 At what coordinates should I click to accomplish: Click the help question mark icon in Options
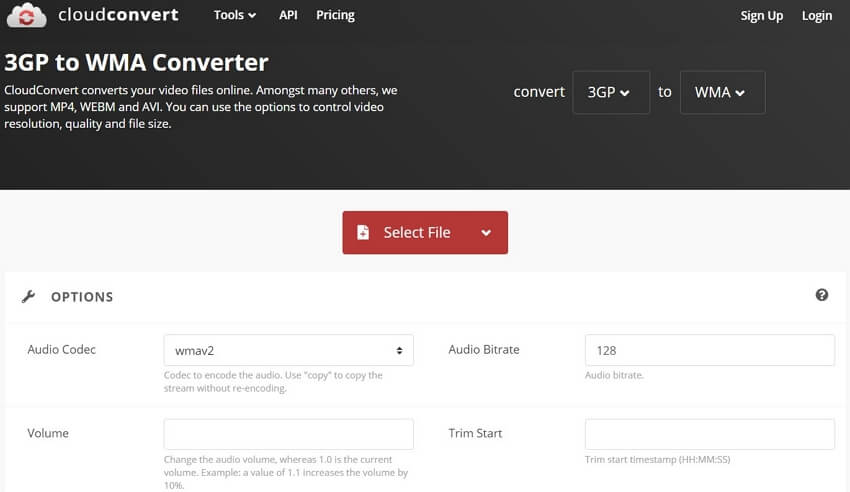point(821,295)
